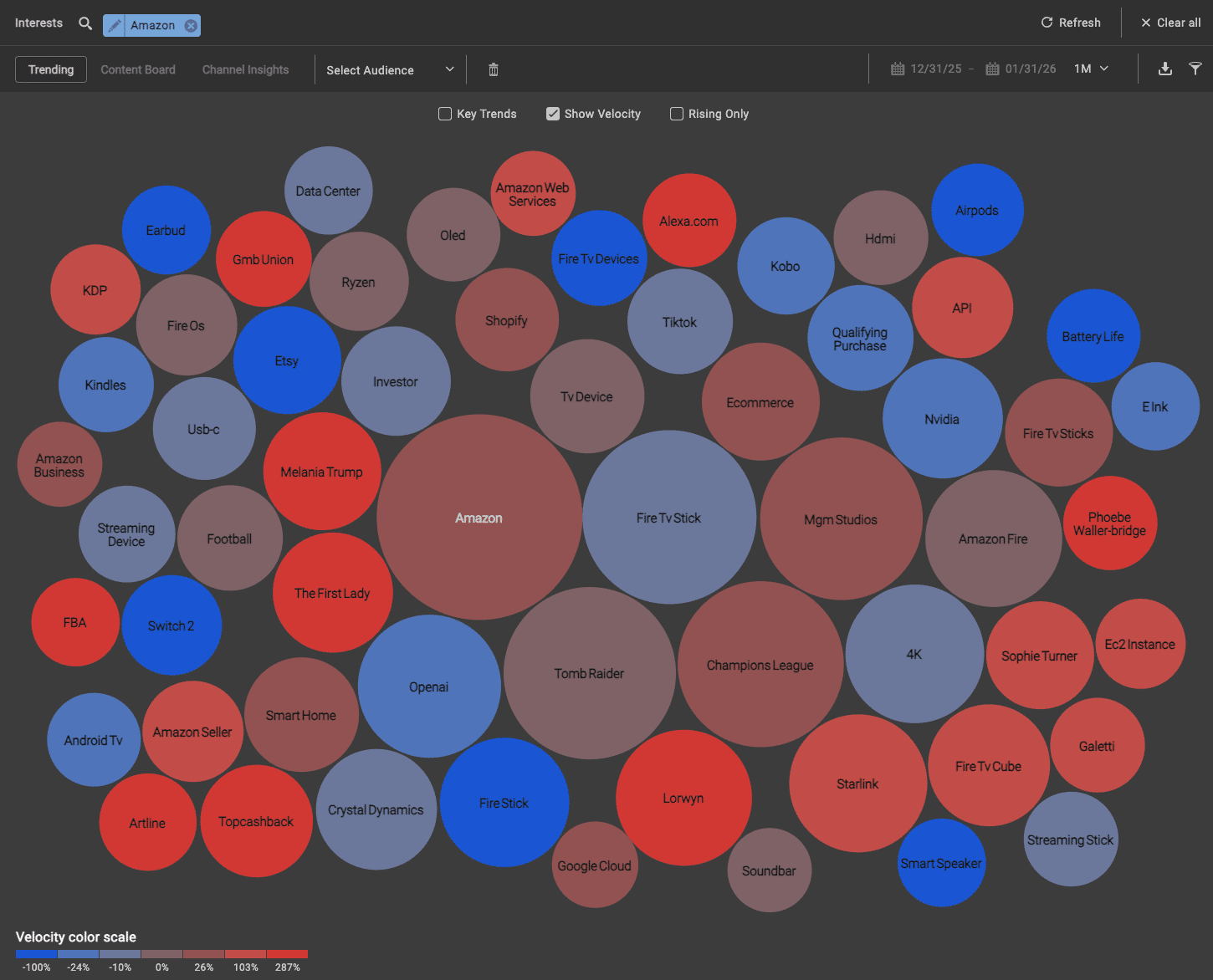This screenshot has width=1213, height=980.
Task: Enable the Key Trends checkbox
Action: pyautogui.click(x=445, y=114)
